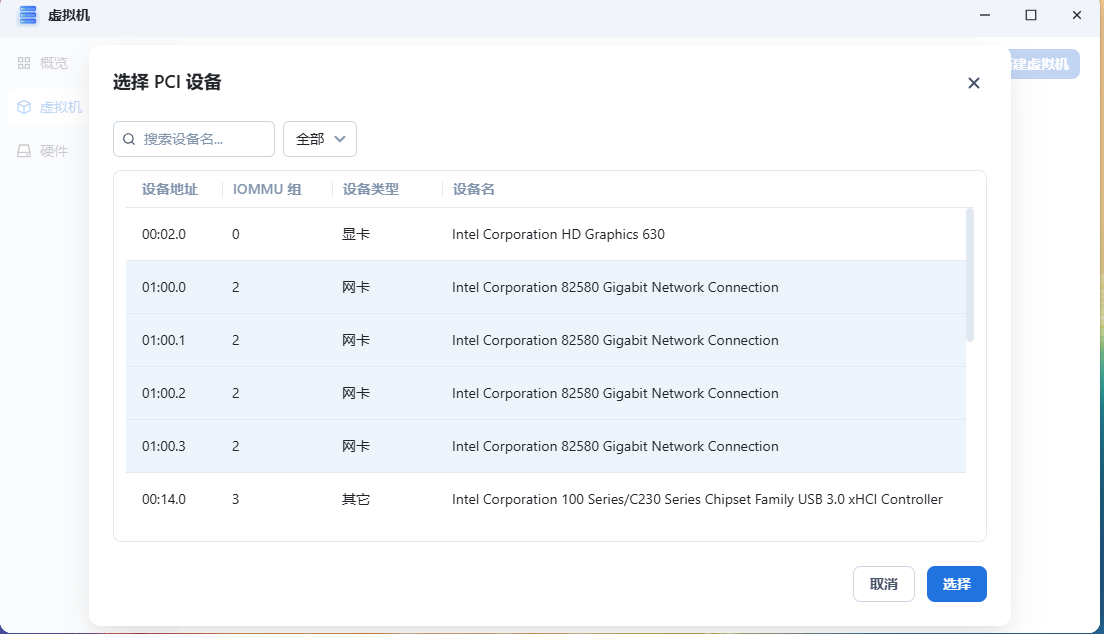Screen dimensions: 1104x634
Task: Click the 新建虚拟机 button behind the dialog
Action: [x=1045, y=64]
